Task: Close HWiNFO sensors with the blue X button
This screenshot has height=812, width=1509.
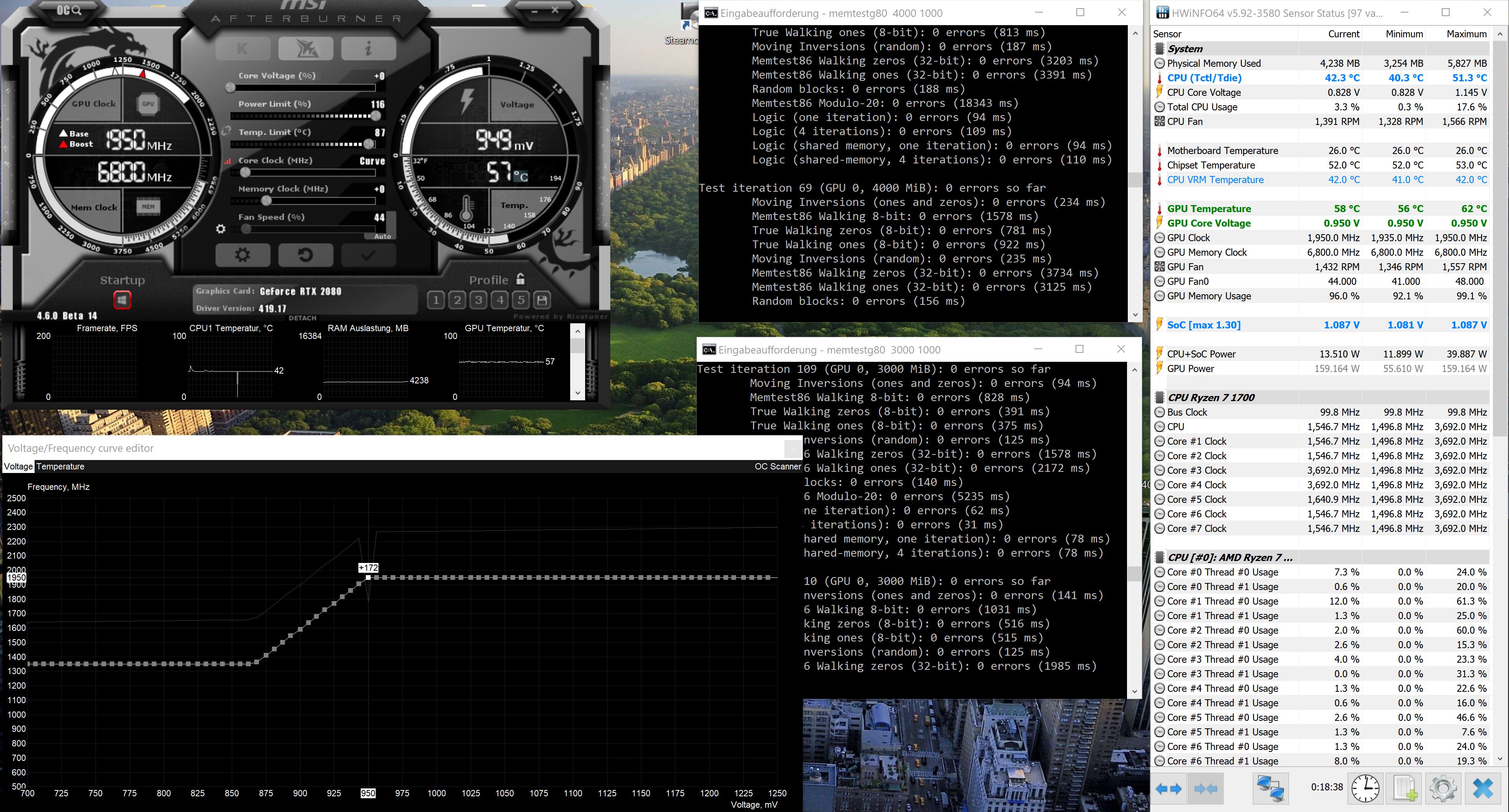Action: click(1483, 788)
